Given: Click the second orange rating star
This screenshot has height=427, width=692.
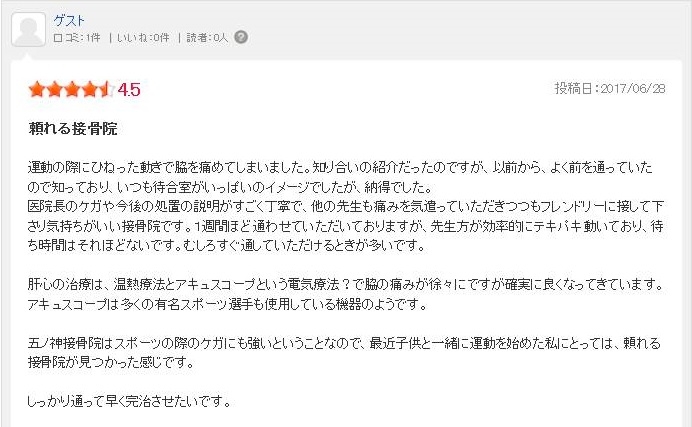Looking at the screenshot, I should tap(54, 89).
